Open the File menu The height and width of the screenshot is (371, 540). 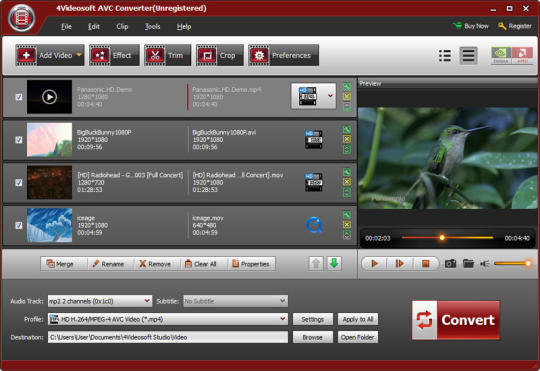coord(66,27)
